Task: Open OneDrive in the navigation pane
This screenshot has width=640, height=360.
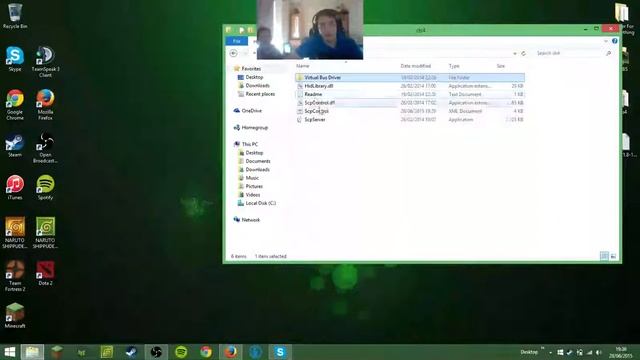Action: (x=247, y=111)
